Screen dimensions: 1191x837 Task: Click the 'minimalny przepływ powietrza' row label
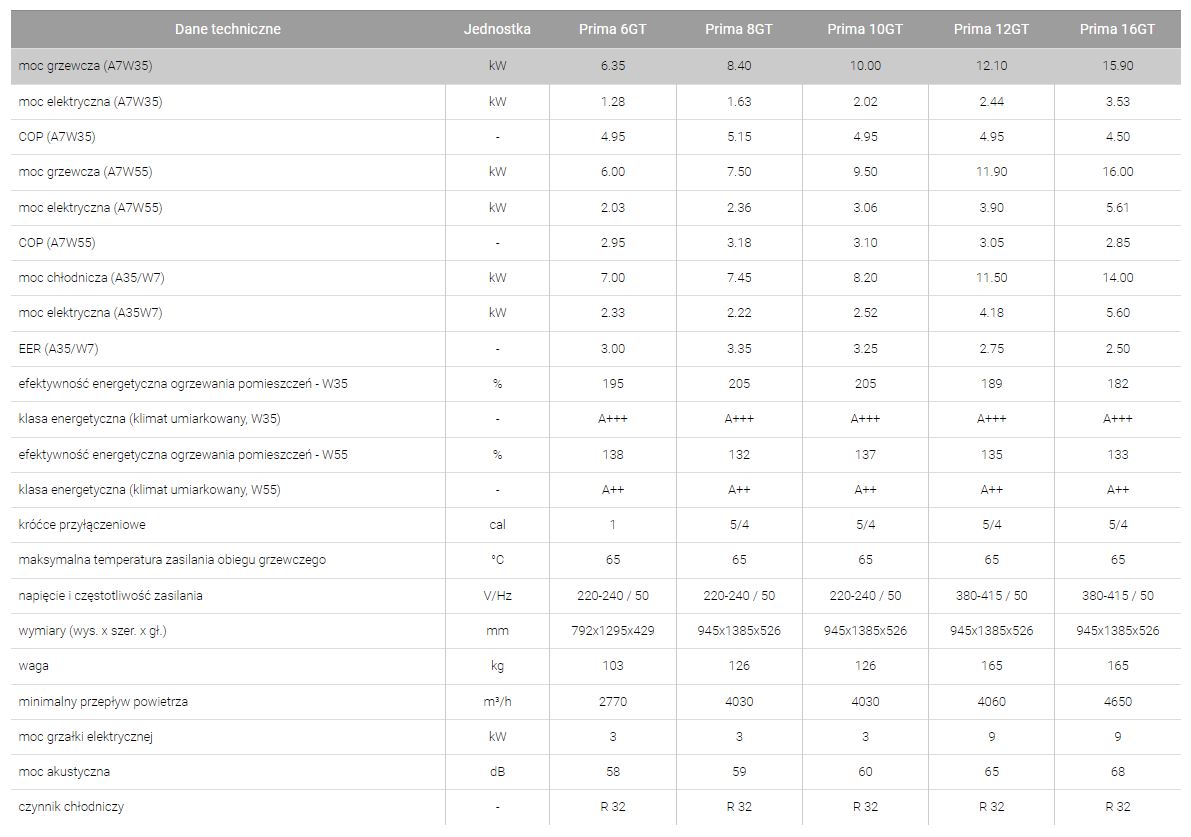(103, 702)
